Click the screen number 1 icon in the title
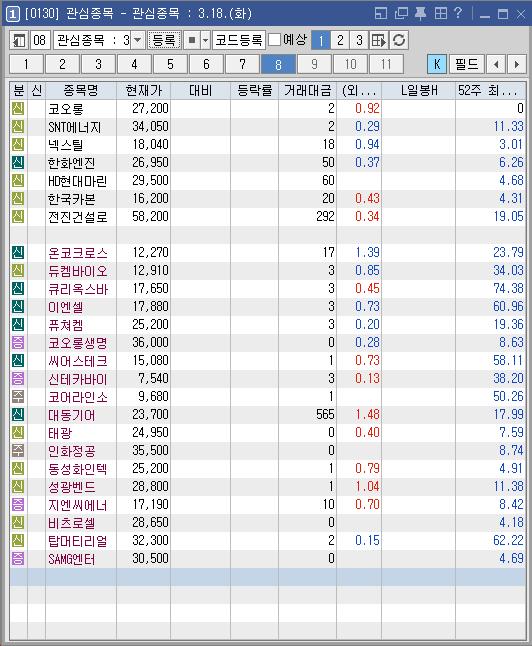Viewport: 532px width, 646px height. coord(13,14)
